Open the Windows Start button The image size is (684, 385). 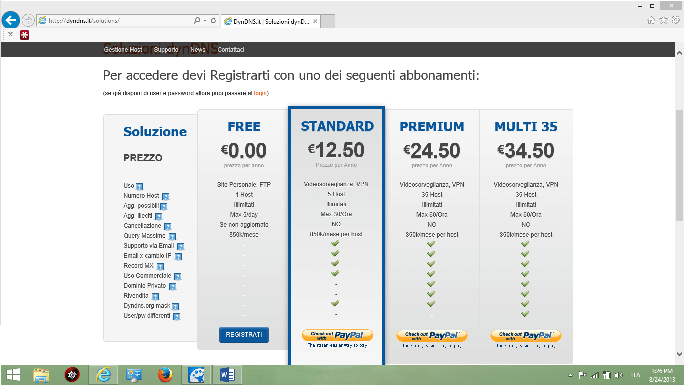tap(13, 375)
